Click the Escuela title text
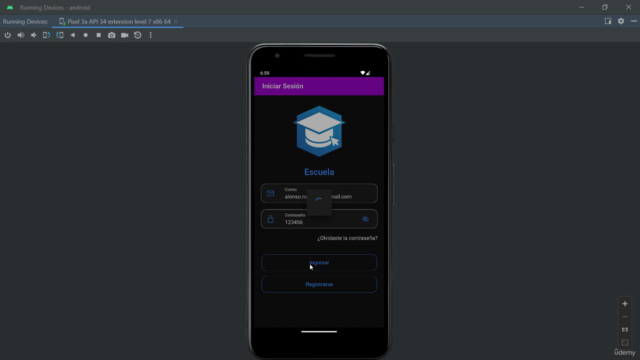This screenshot has width=640, height=360. pos(319,172)
